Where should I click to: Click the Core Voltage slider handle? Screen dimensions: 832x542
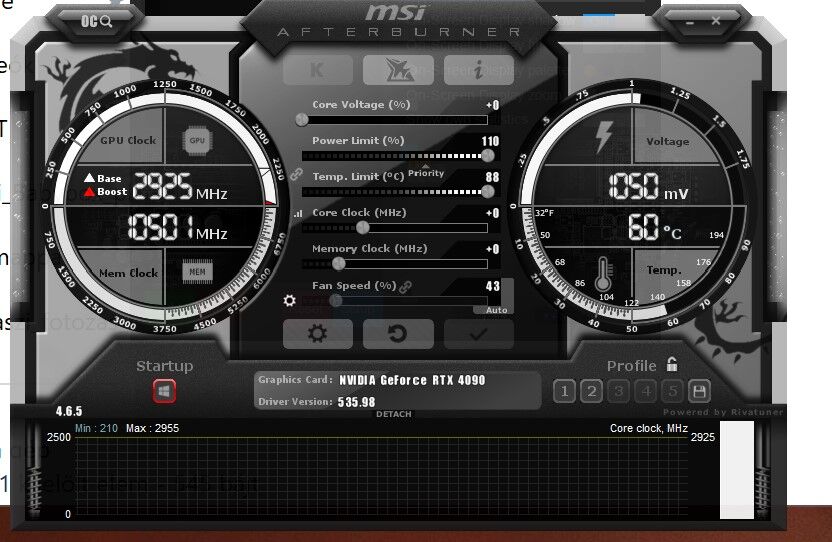(302, 119)
